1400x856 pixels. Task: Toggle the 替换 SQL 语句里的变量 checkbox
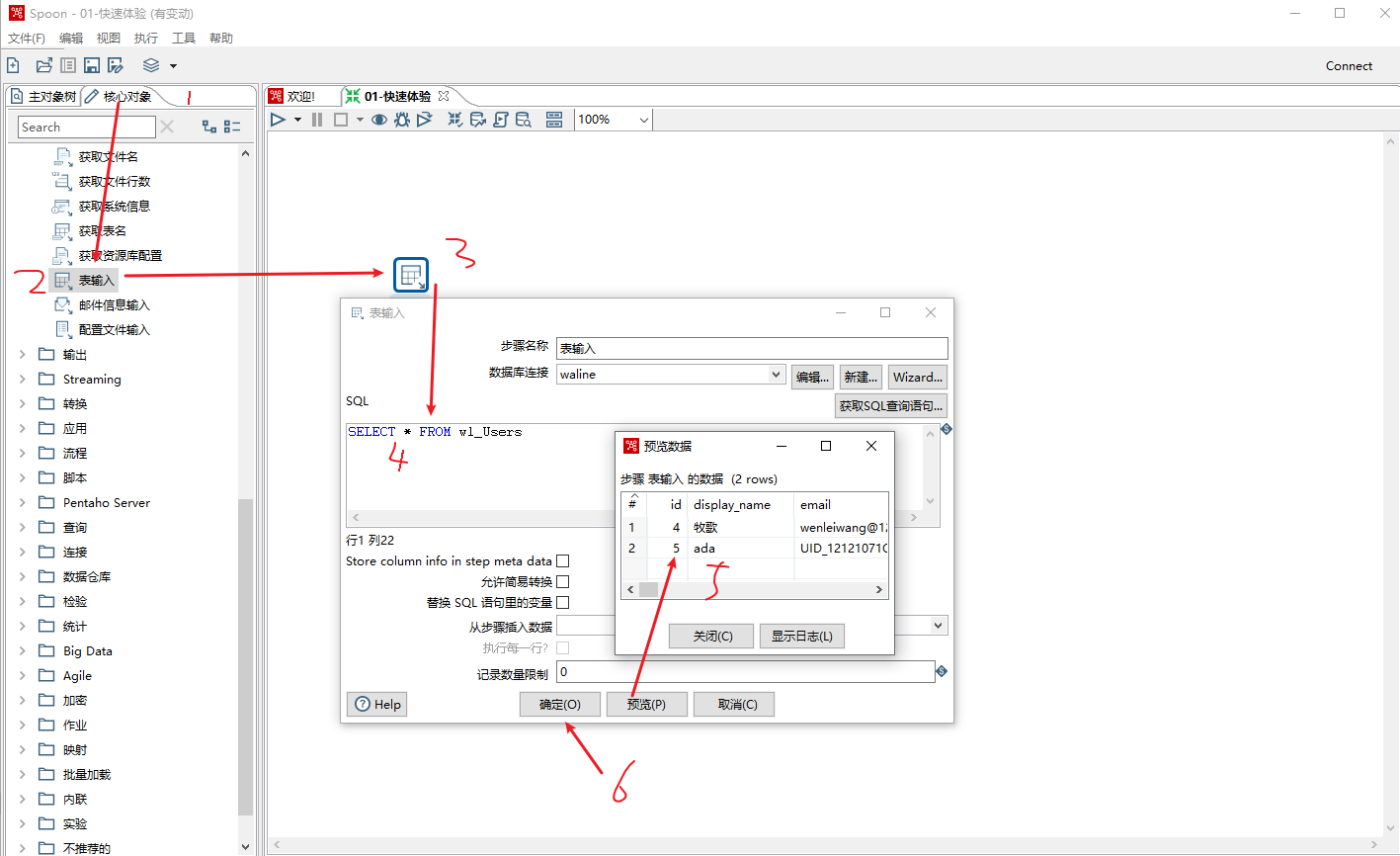click(563, 603)
